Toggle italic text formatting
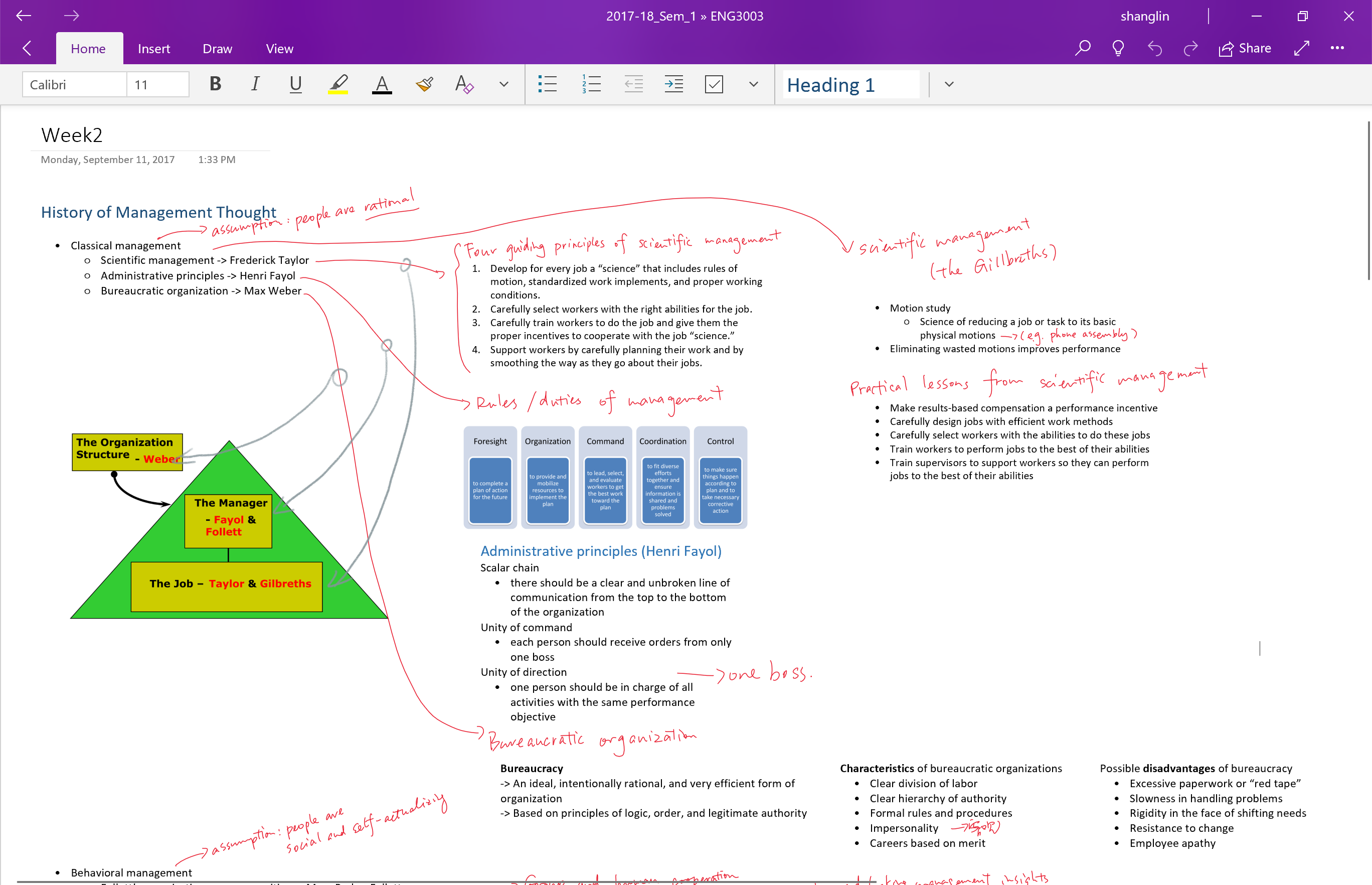 [x=255, y=84]
